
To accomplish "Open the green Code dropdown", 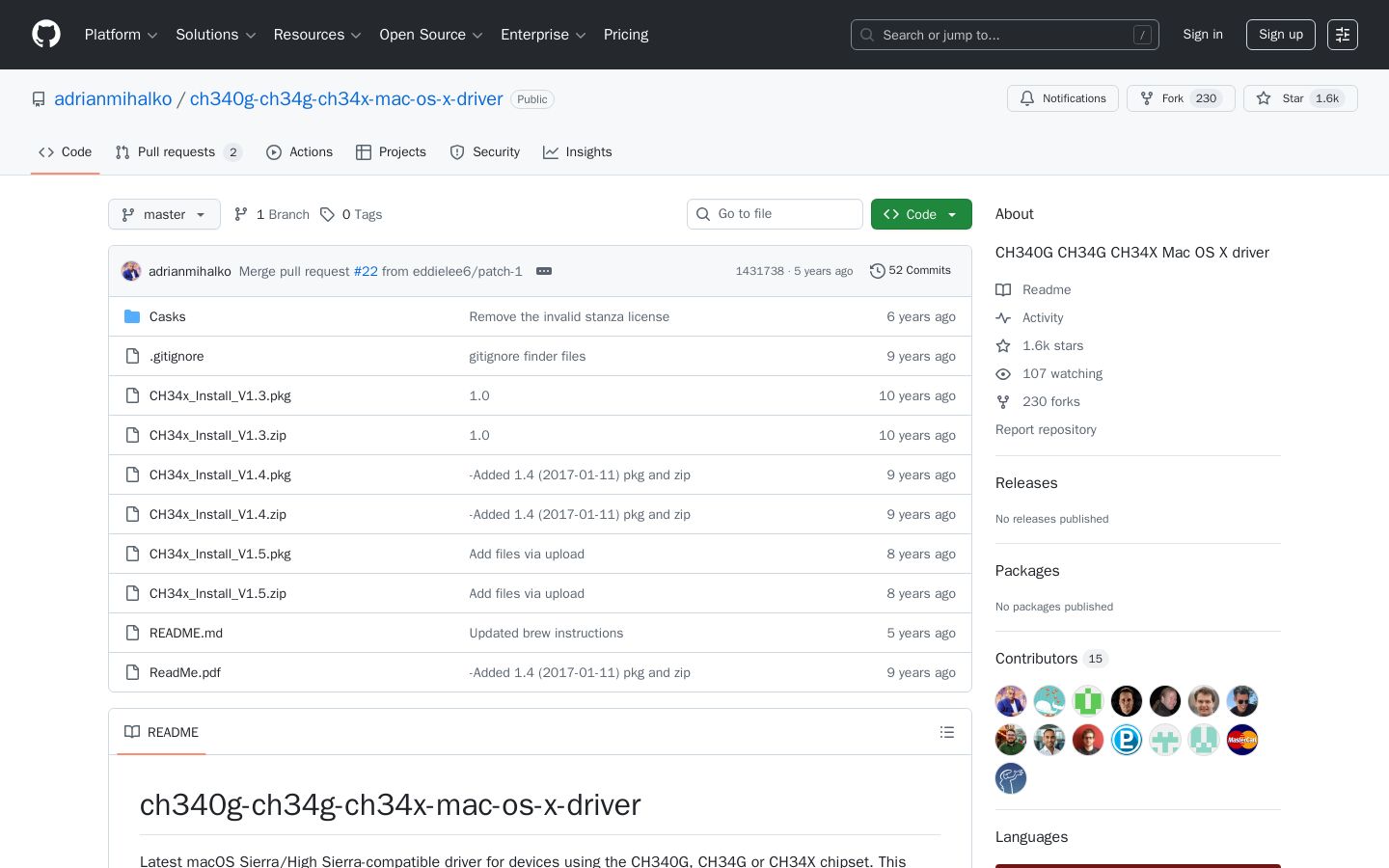I will [921, 214].
